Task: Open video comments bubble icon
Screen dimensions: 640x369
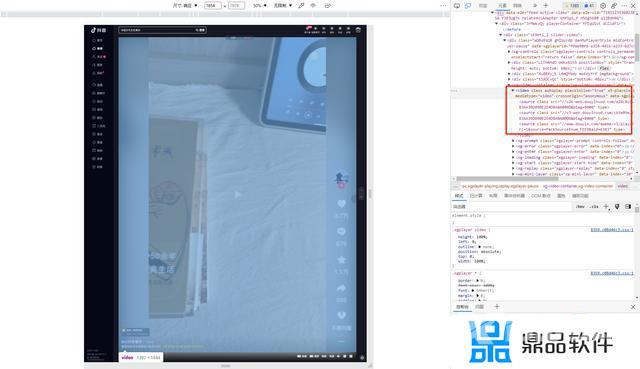Action: tap(341, 231)
